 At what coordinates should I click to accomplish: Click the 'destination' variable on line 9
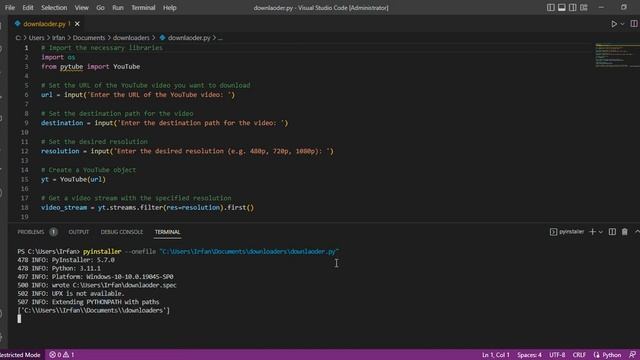click(62, 123)
